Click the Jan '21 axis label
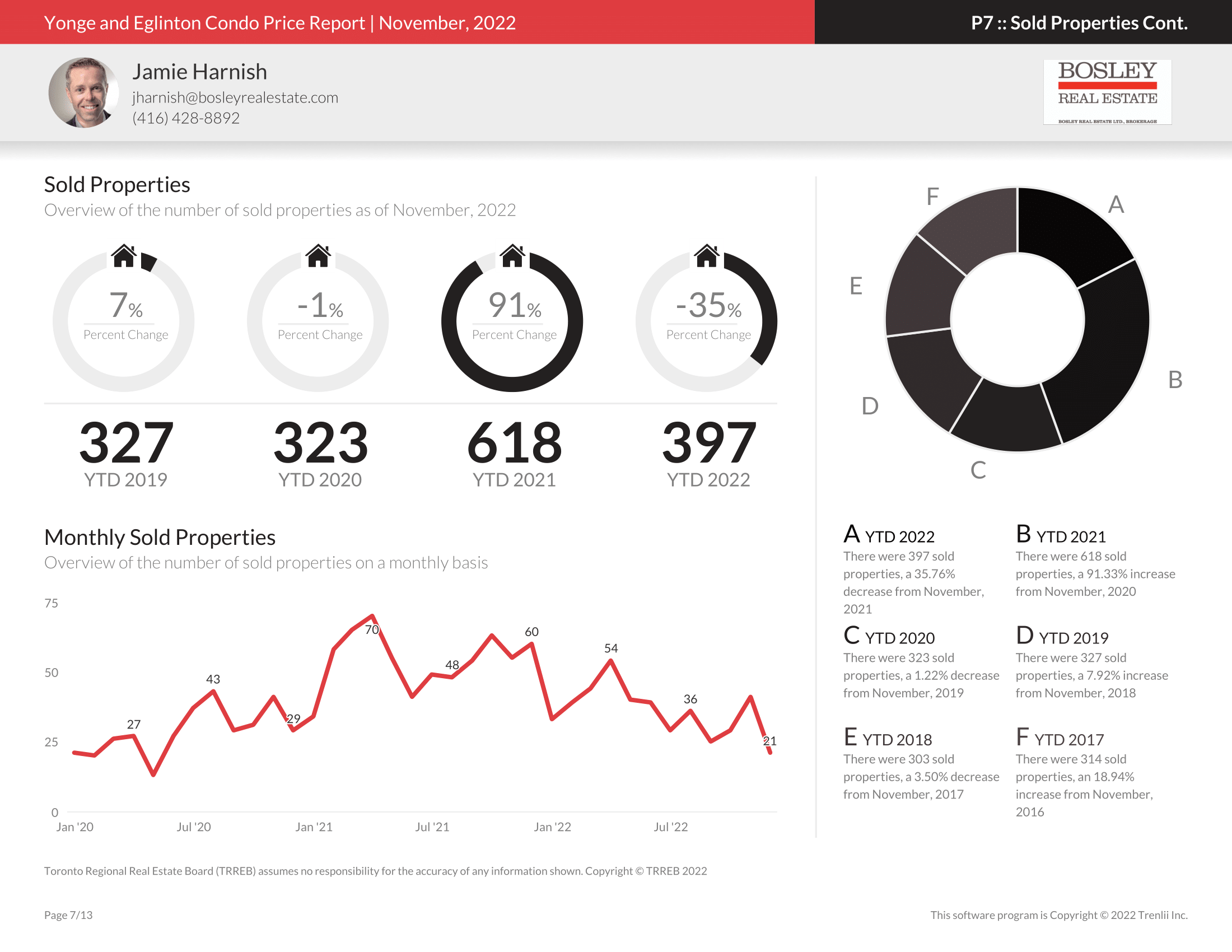The image size is (1232, 952). pyautogui.click(x=314, y=827)
